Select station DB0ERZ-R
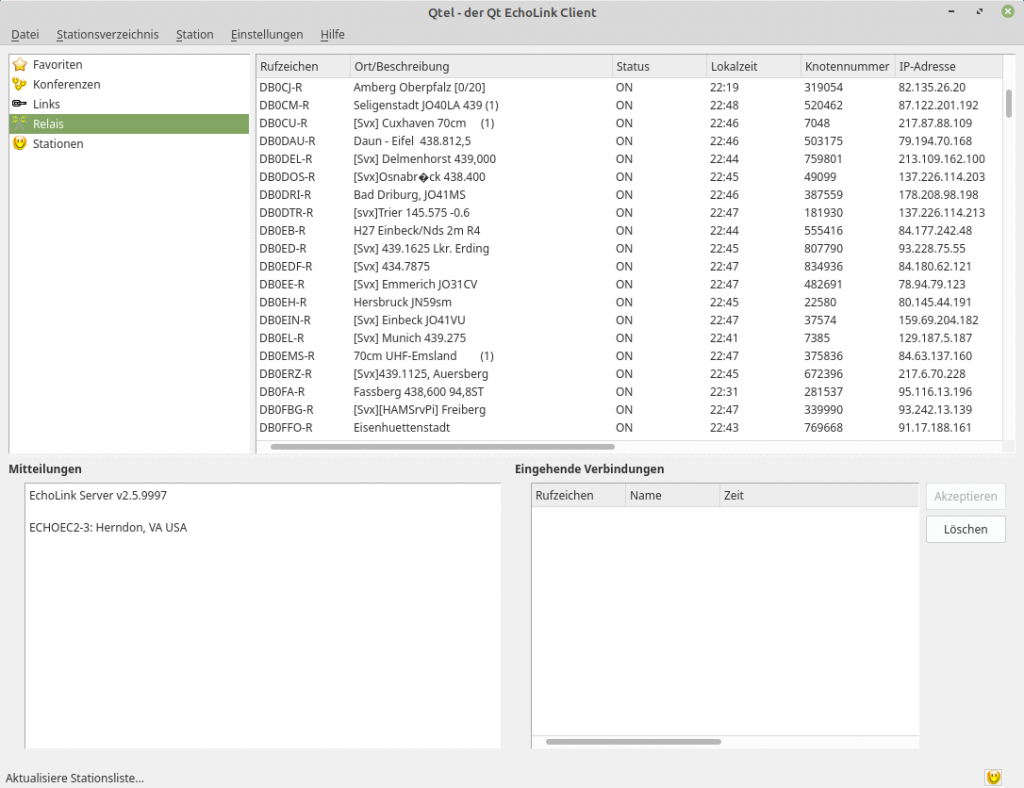Viewport: 1024px width, 788px height. [285, 374]
